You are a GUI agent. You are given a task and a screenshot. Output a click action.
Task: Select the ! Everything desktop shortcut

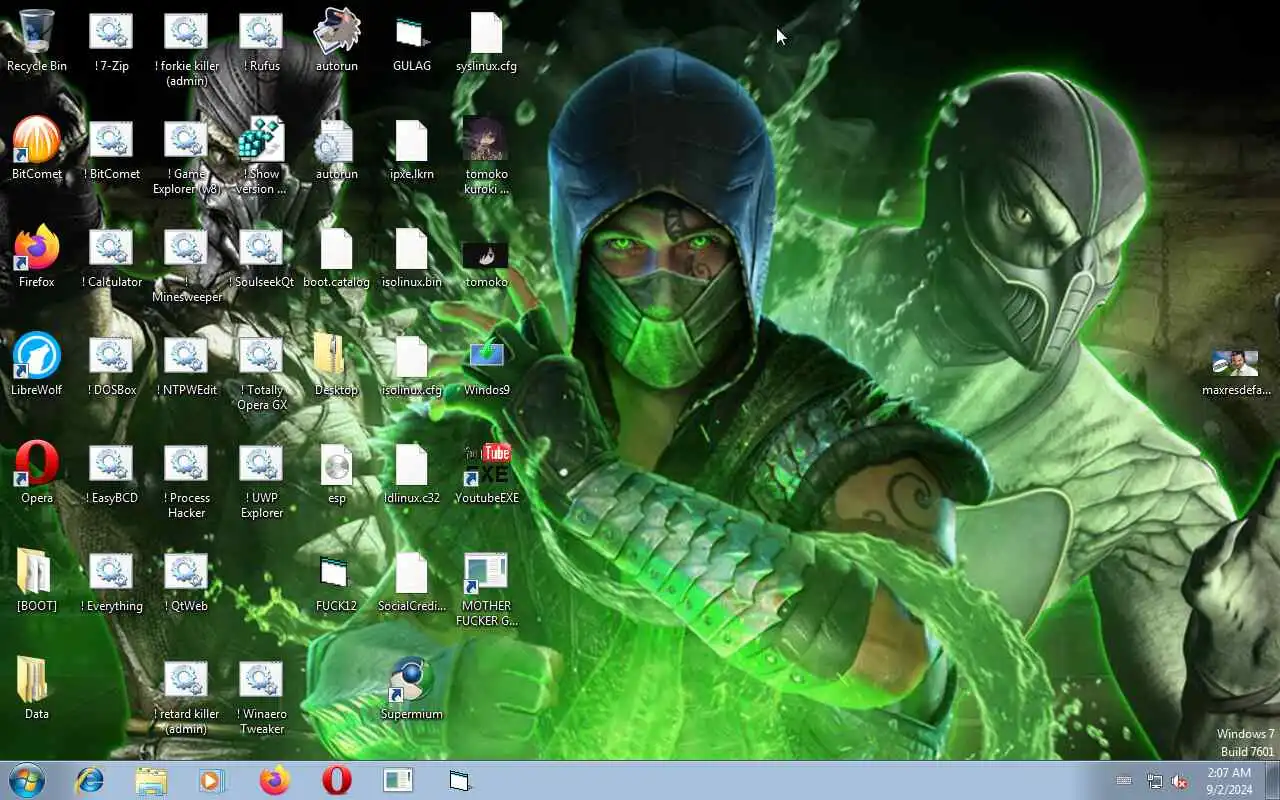tap(111, 581)
